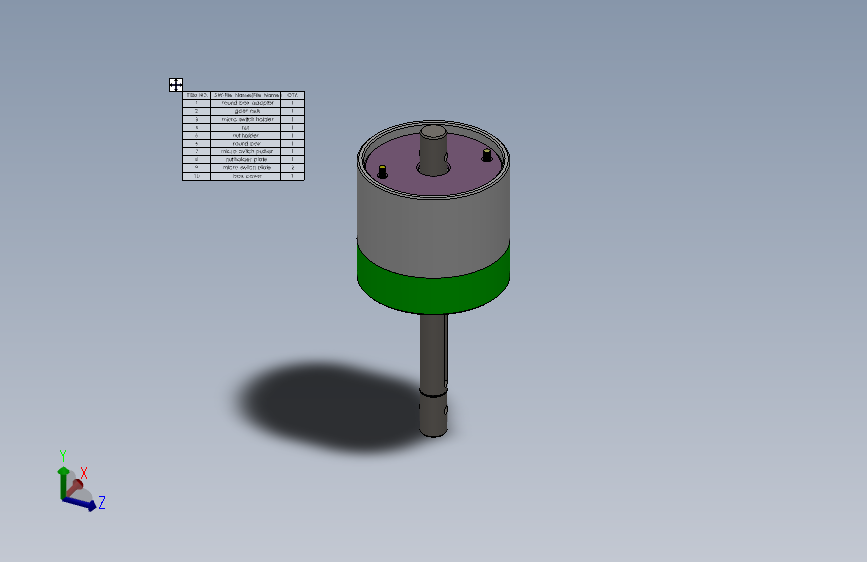Click the blue Z axis of triad
867x562 pixels.
(80, 503)
